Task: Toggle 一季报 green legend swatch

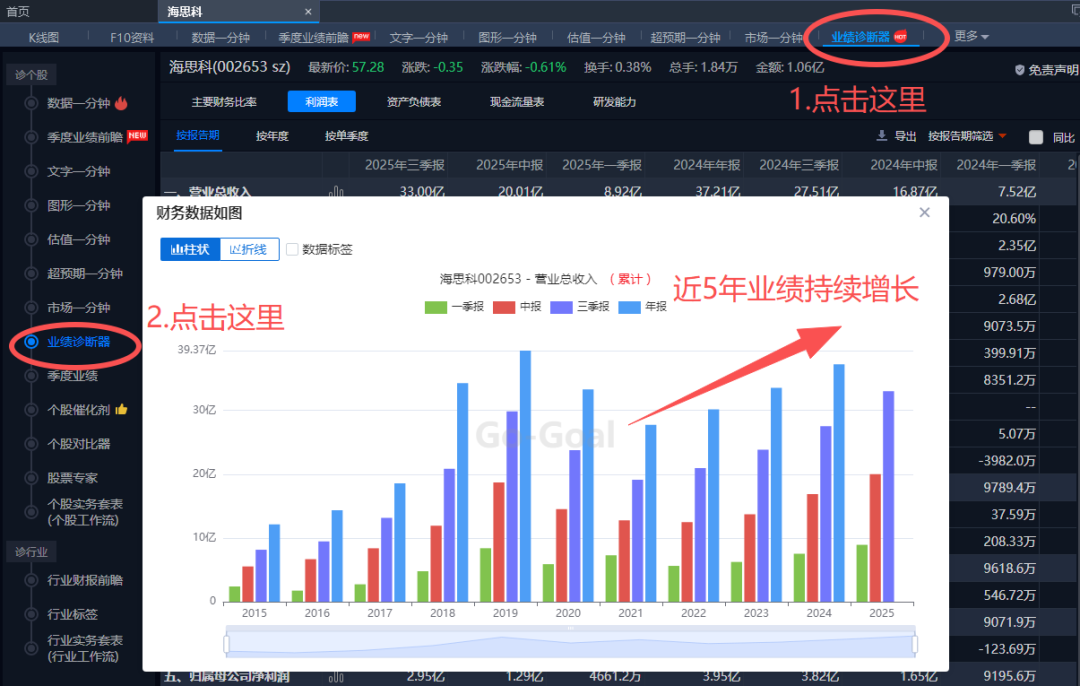Action: pos(436,307)
